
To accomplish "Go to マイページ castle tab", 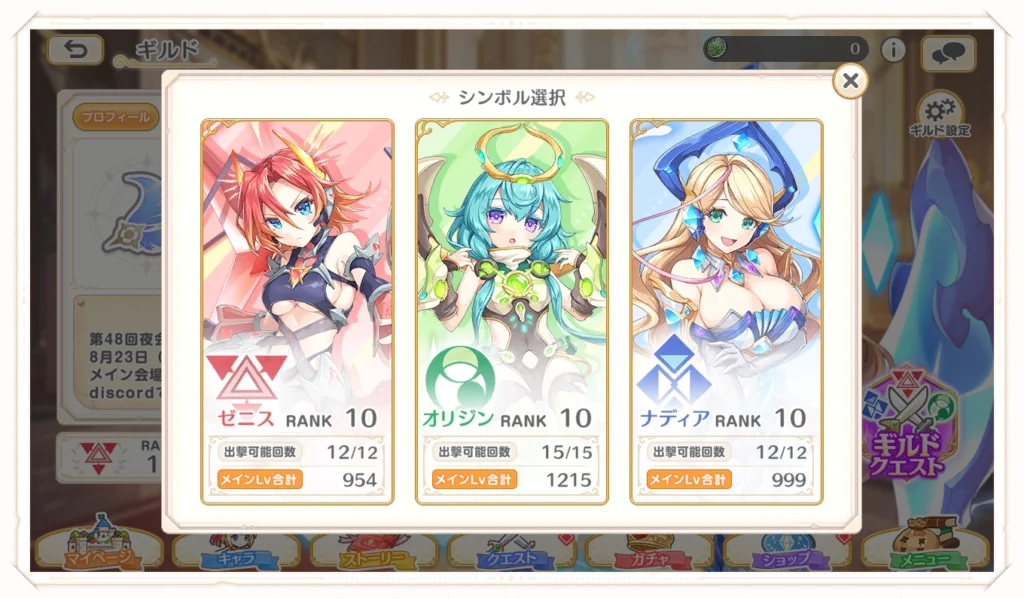I will point(99,545).
